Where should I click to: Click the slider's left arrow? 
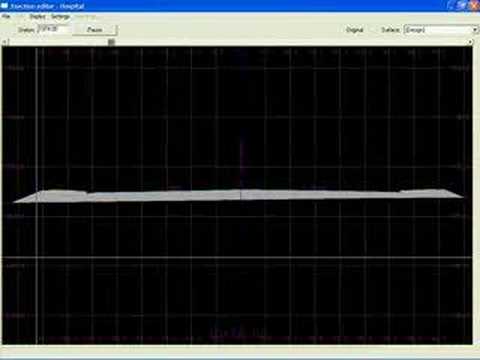(x=4, y=42)
